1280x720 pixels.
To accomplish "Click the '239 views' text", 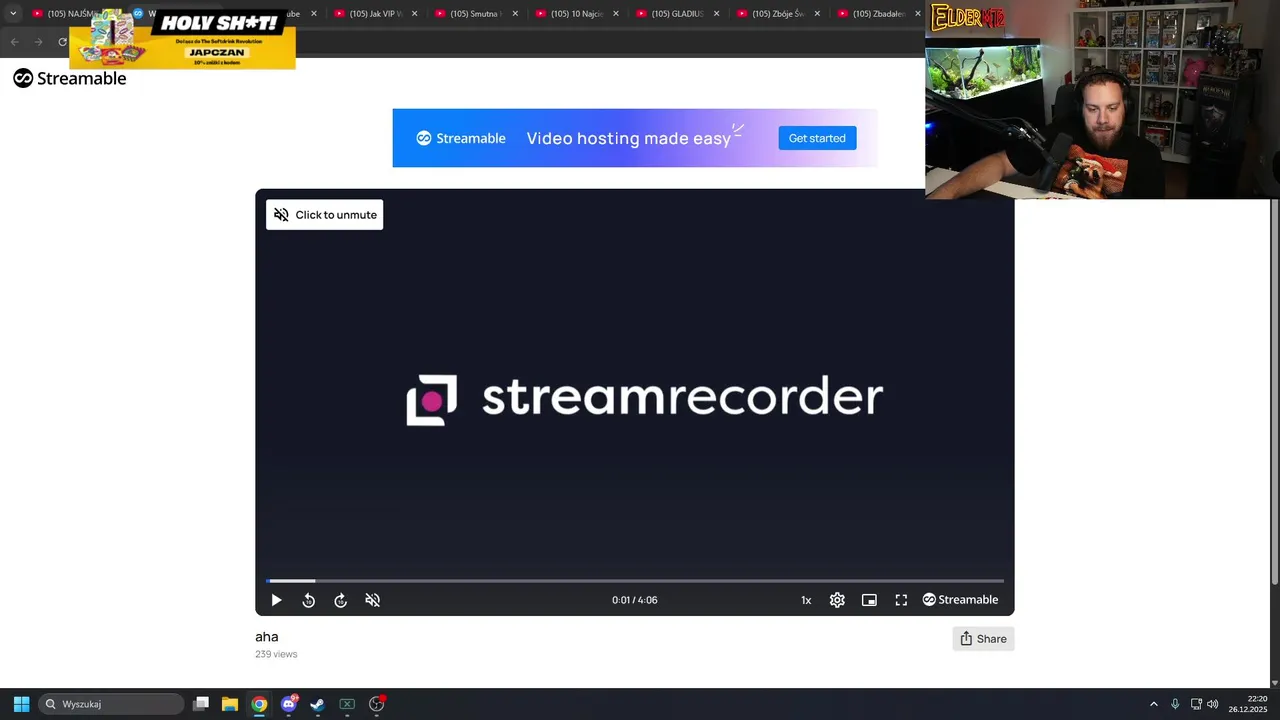I will pos(276,654).
